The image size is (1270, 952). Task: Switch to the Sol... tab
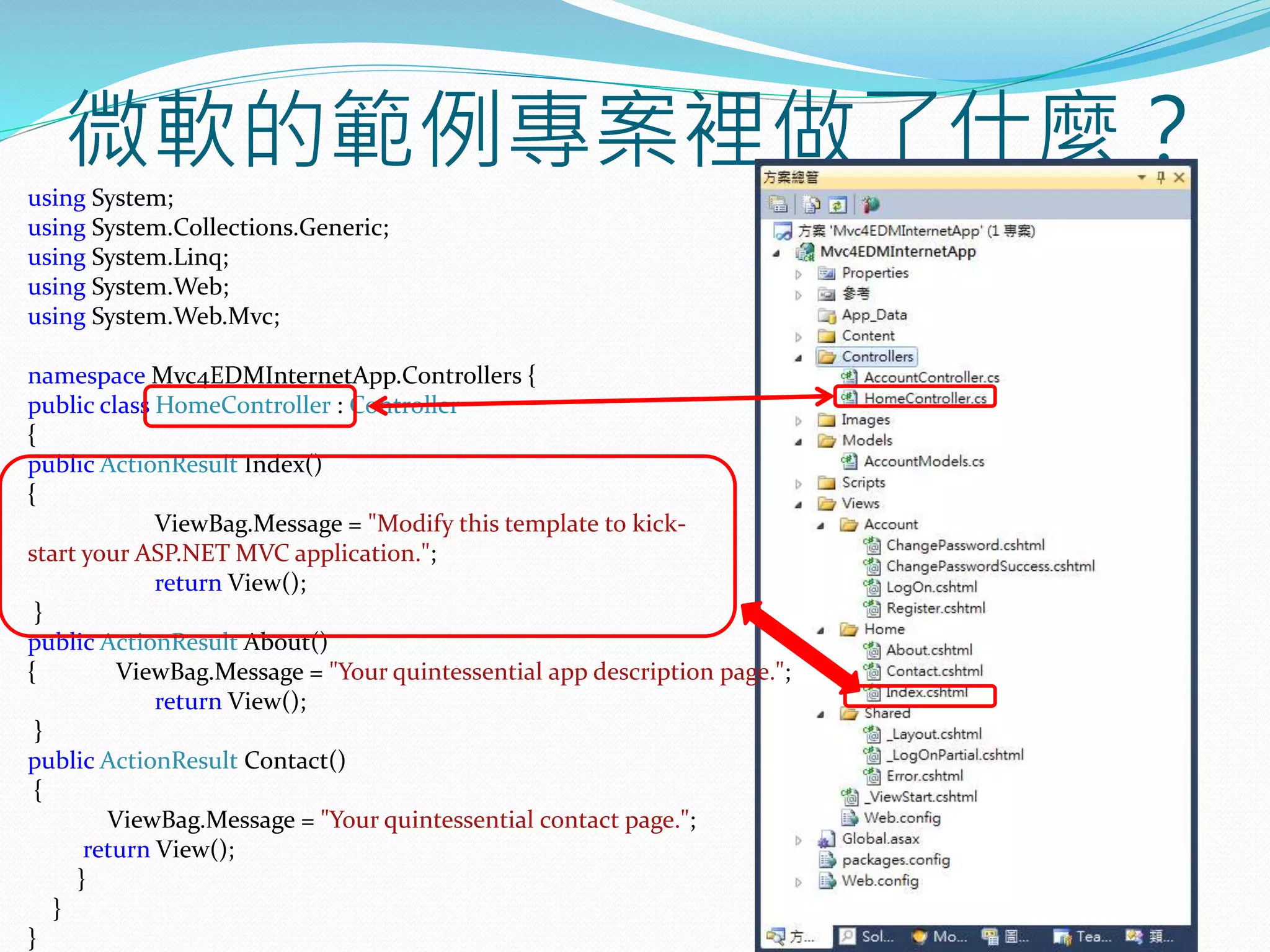(867, 937)
